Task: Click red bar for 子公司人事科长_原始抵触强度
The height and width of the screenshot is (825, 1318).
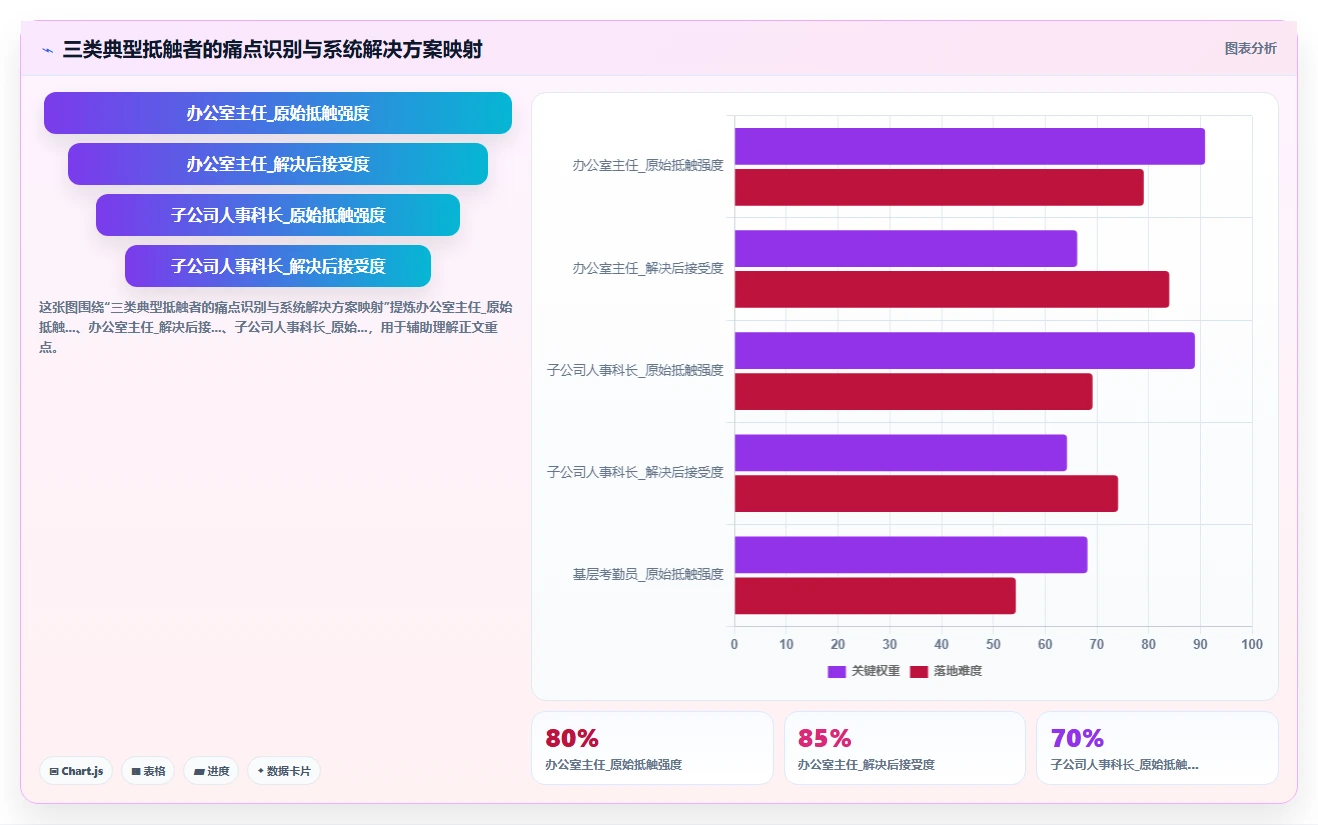Action: 914,392
